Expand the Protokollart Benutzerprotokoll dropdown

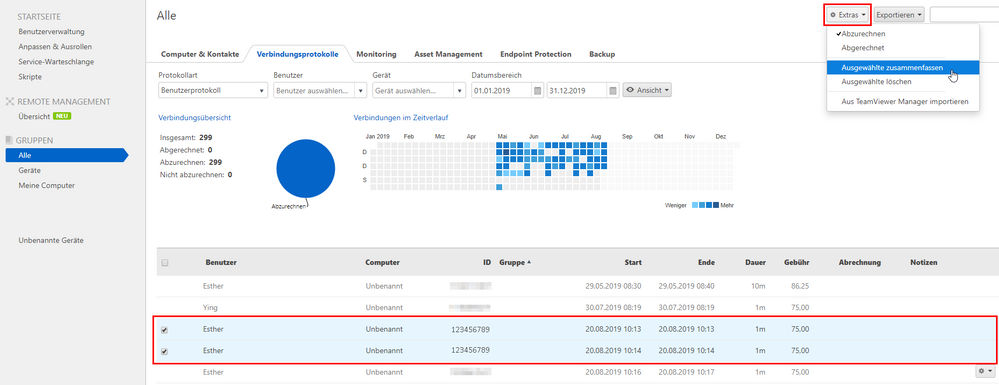pyautogui.click(x=213, y=91)
